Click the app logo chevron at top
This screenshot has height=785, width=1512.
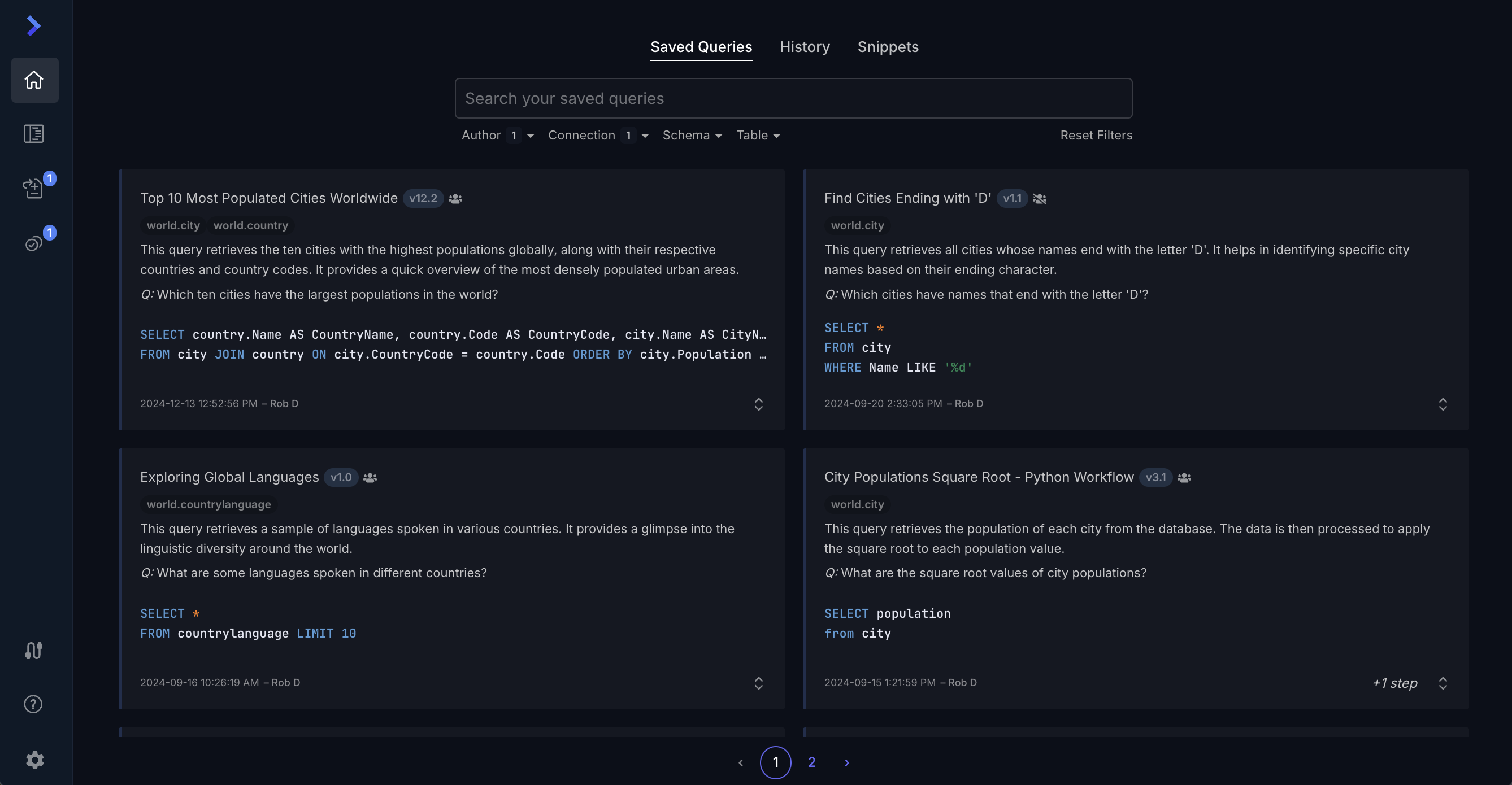pyautogui.click(x=33, y=26)
